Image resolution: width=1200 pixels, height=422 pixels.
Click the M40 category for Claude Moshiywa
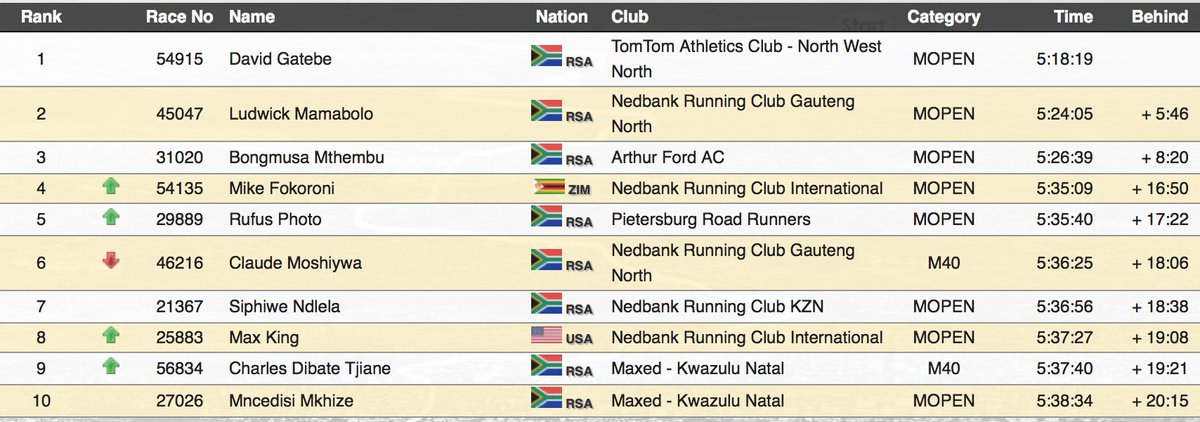click(943, 263)
